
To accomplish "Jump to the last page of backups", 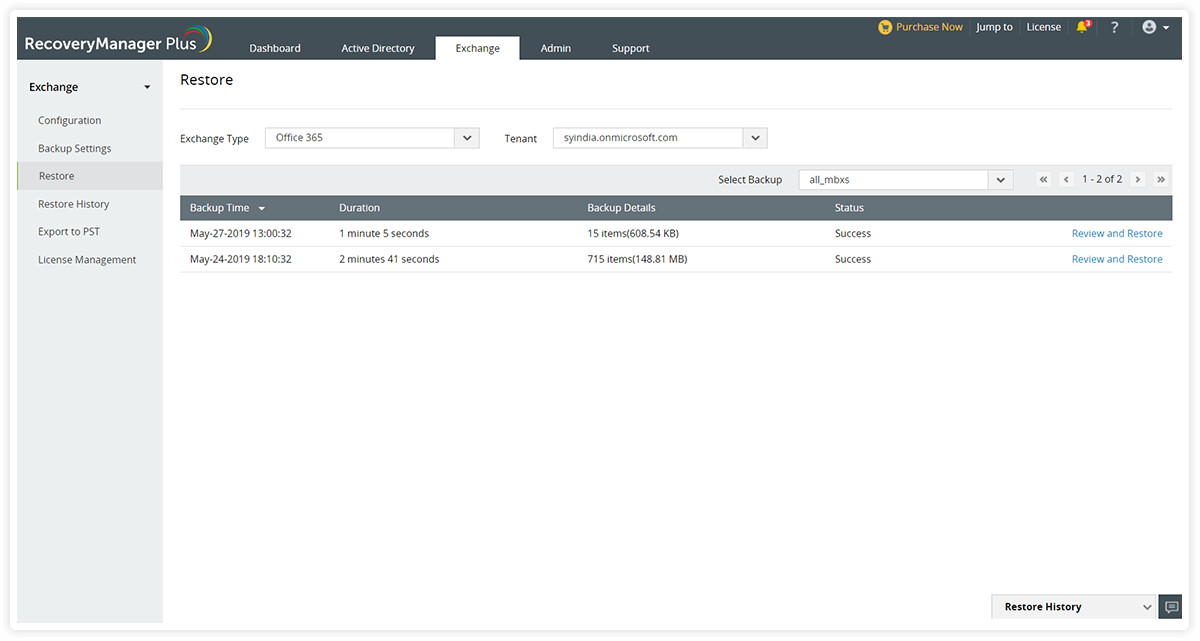I will pyautogui.click(x=1160, y=179).
